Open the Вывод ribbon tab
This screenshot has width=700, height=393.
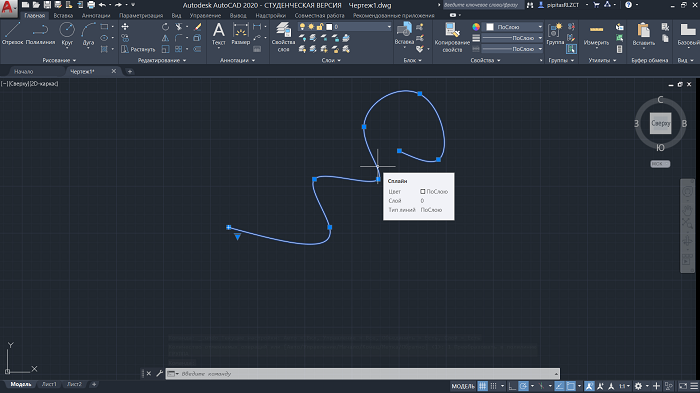(238, 15)
